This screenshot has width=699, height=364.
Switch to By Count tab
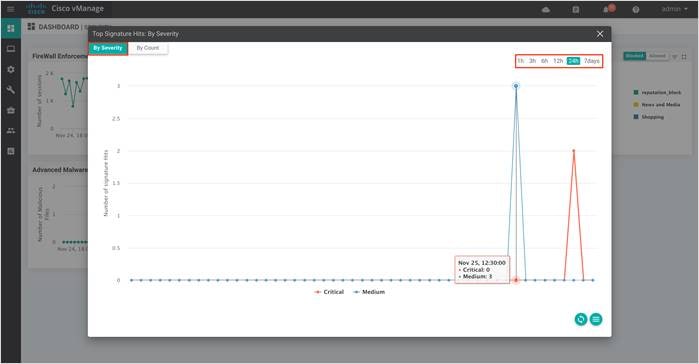coord(148,48)
